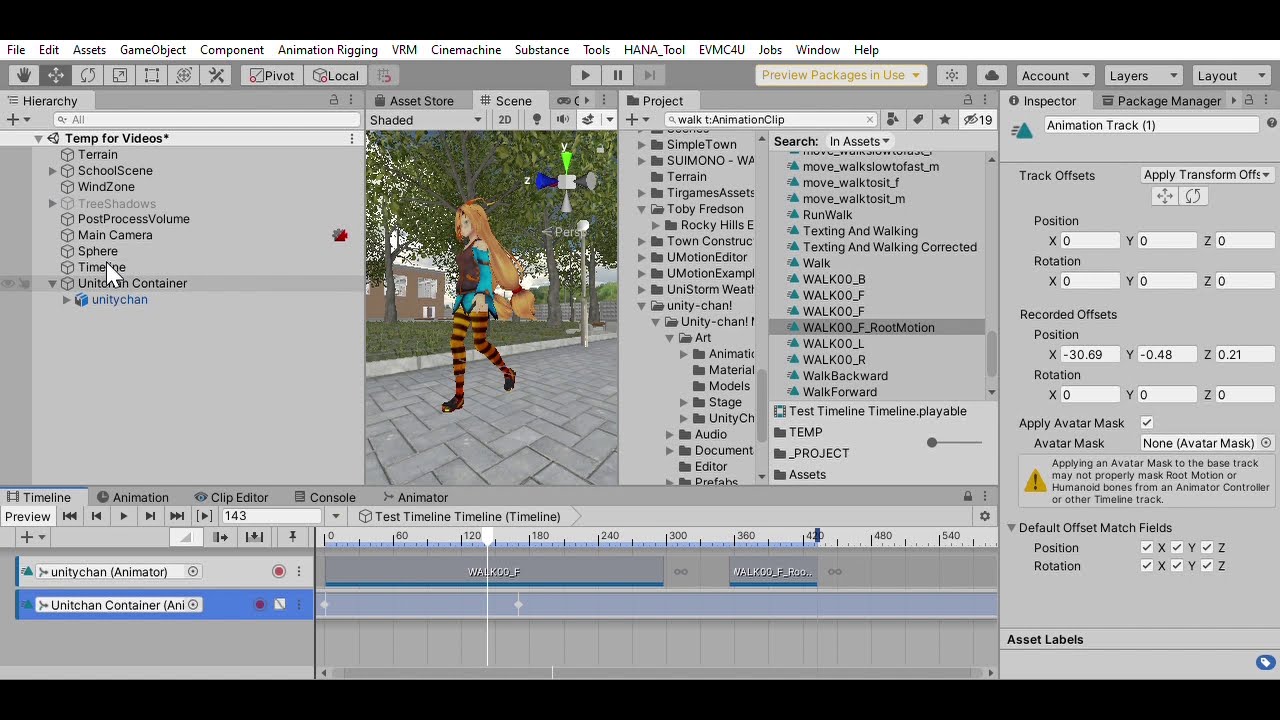This screenshot has width=1280, height=720.
Task: Toggle timeline marker pin icon
Action: (x=293, y=537)
